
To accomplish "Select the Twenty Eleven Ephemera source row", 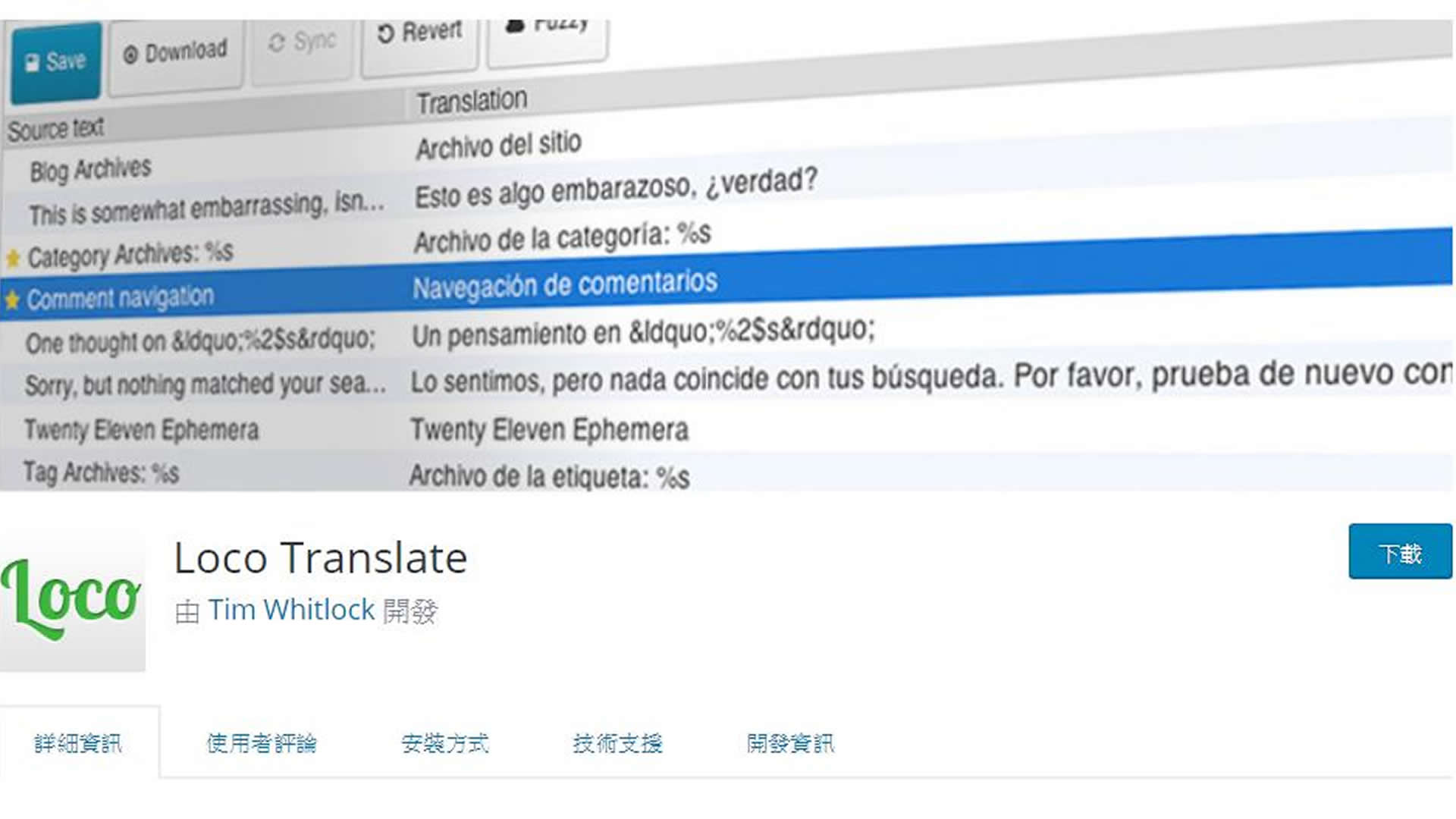I will point(141,430).
